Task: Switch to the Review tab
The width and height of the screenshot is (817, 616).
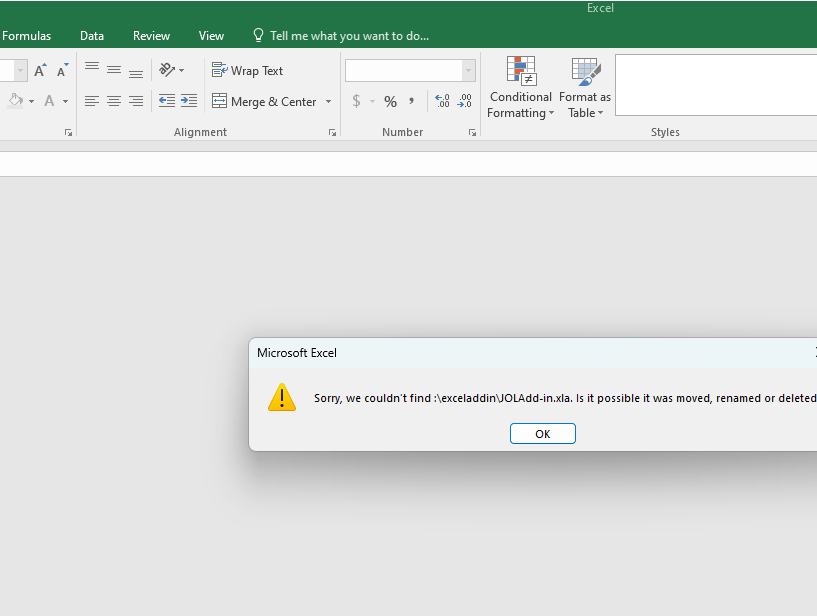Action: tap(151, 35)
